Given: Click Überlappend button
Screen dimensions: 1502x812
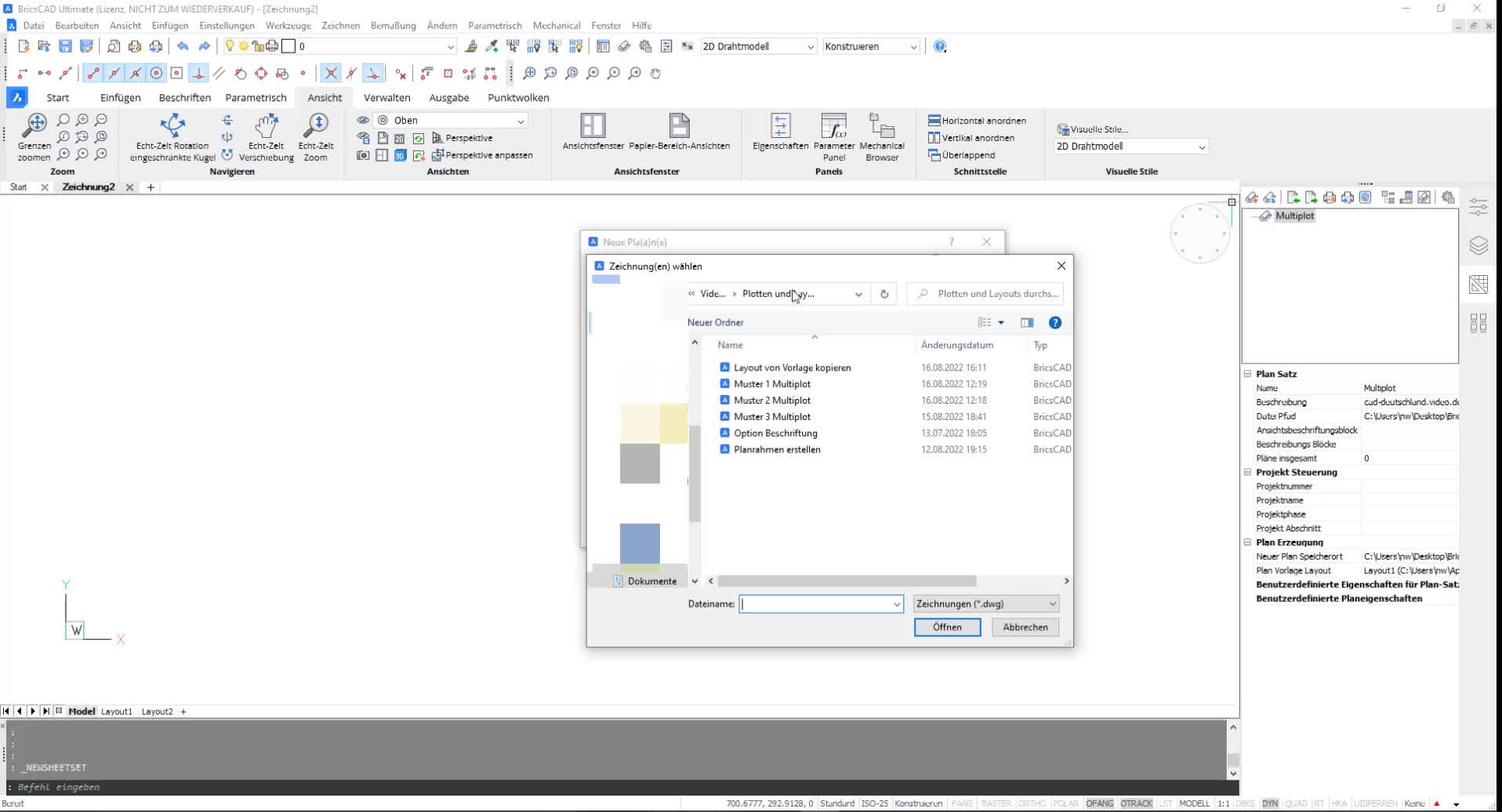Looking at the screenshot, I should pos(962,155).
